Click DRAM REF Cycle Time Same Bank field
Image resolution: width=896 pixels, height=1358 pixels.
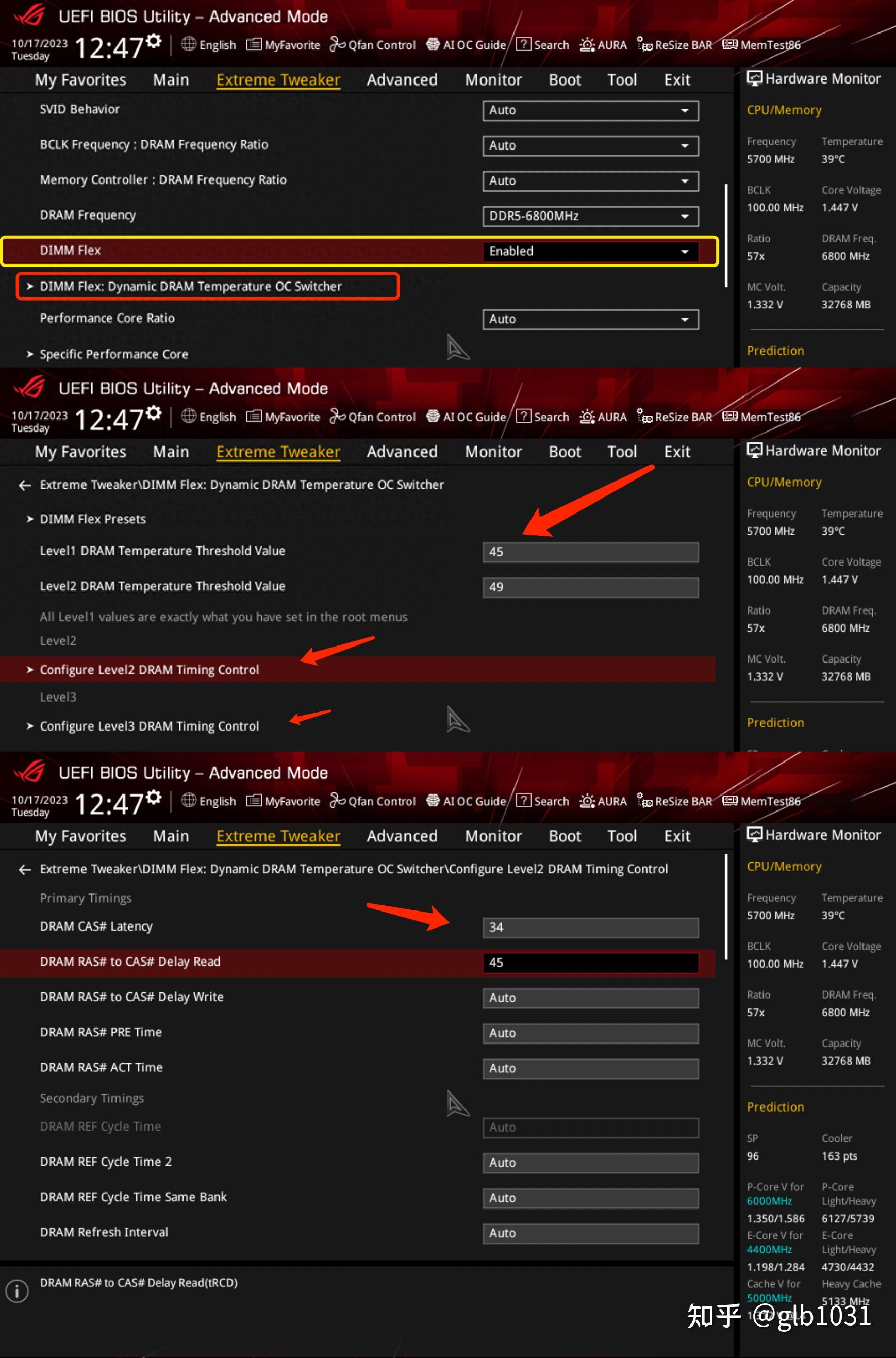coord(590,1199)
